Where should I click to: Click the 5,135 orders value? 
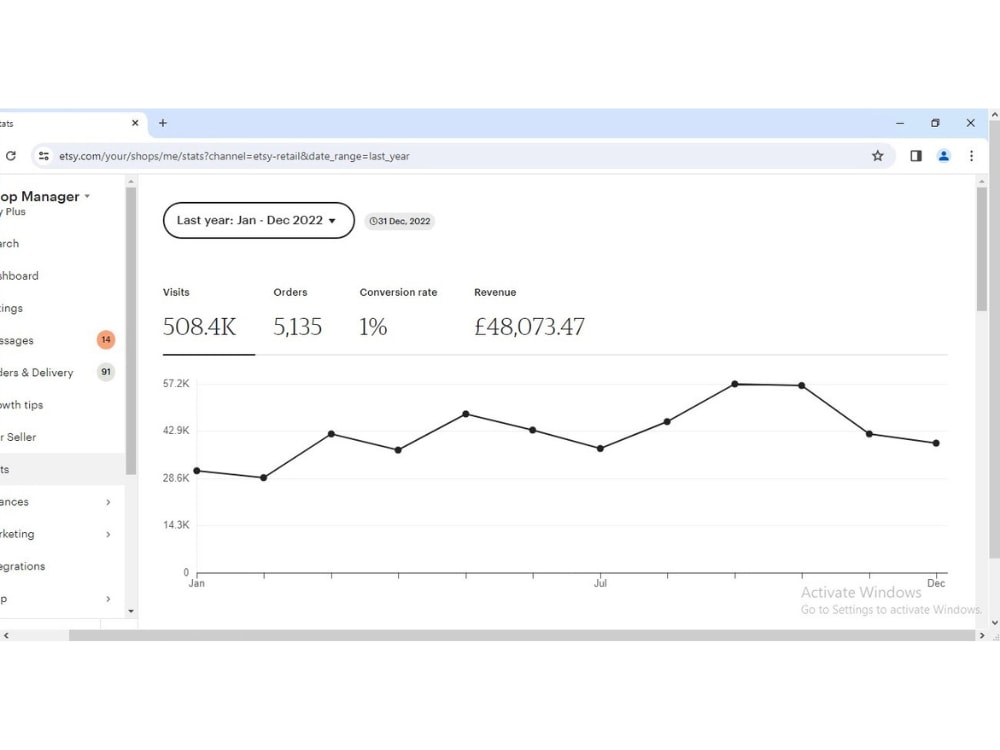click(298, 327)
